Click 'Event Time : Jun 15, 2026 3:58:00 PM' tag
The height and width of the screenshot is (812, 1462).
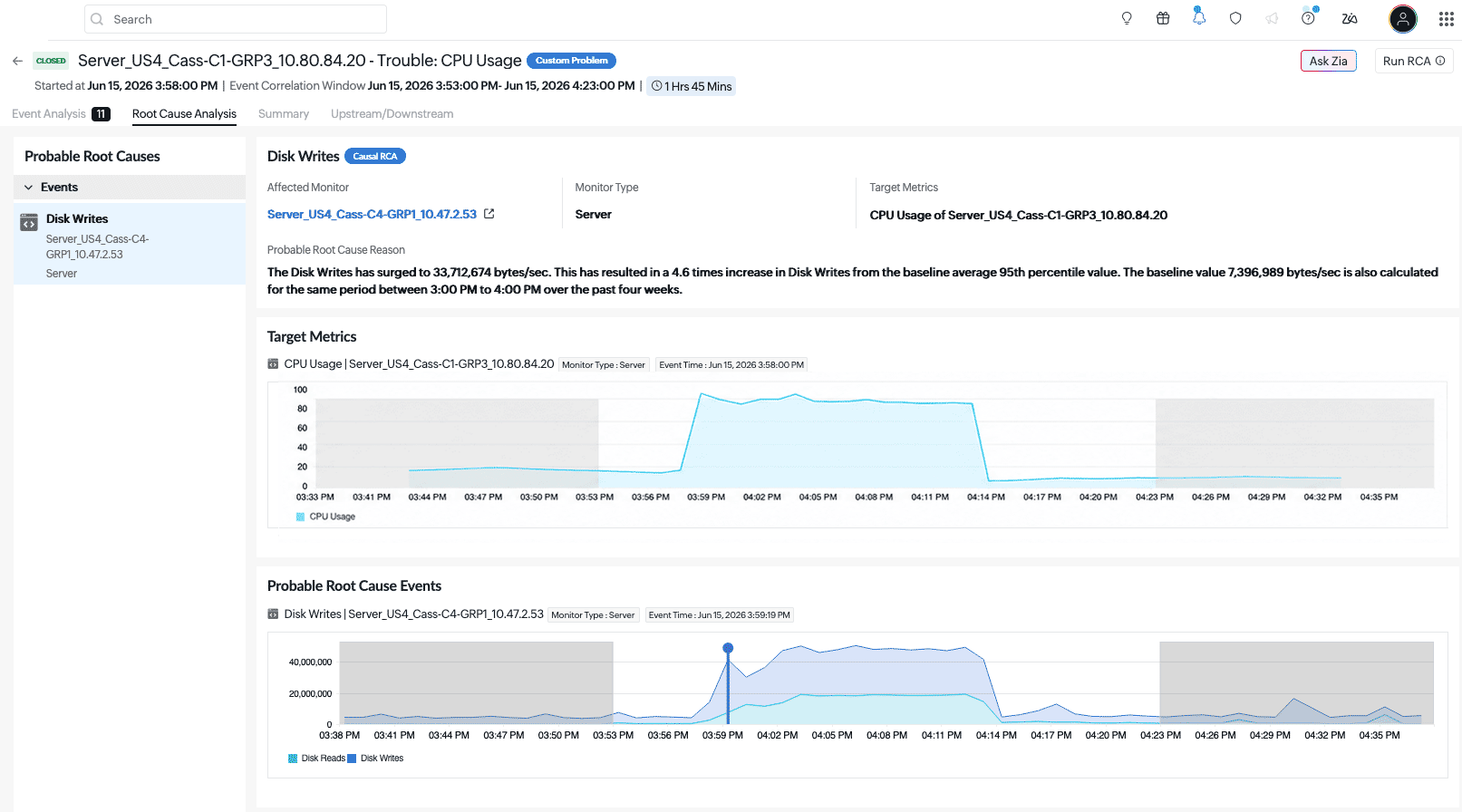731,364
